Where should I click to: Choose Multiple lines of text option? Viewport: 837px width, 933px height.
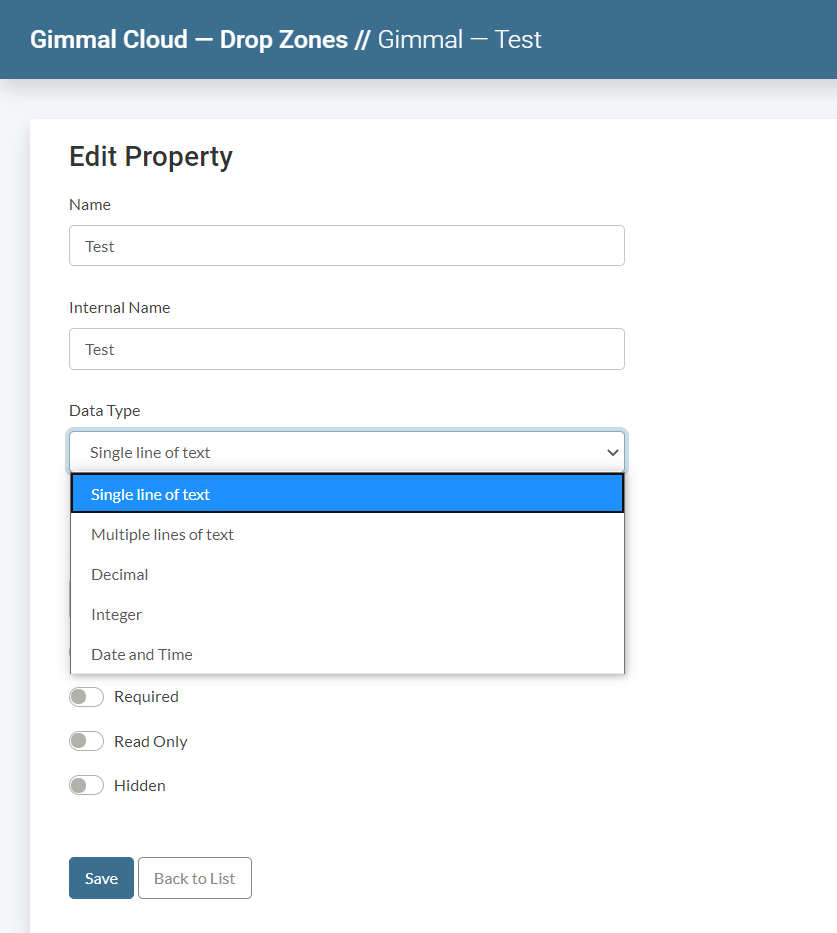click(347, 534)
